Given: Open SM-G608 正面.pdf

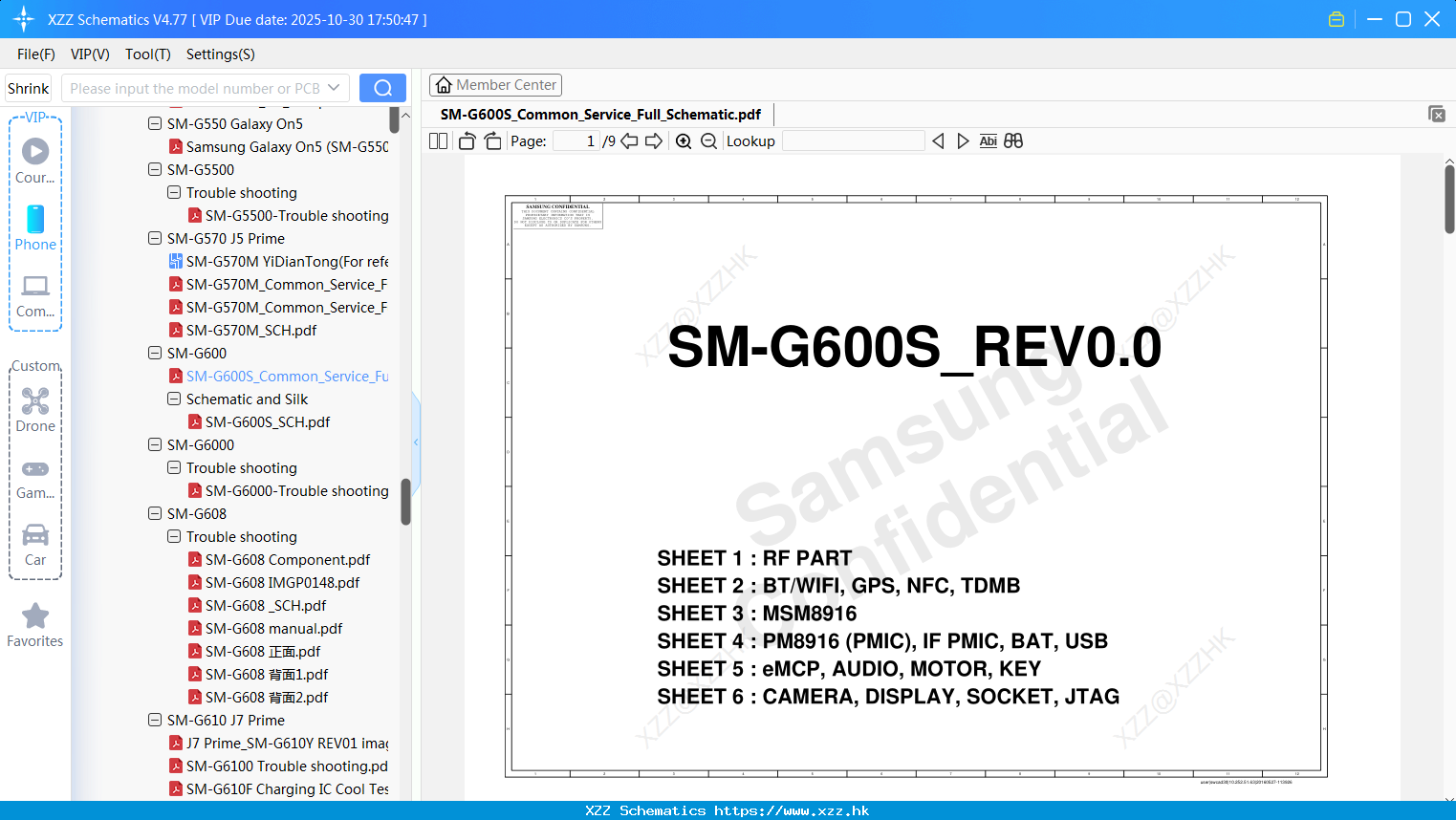Looking at the screenshot, I should coord(263,651).
